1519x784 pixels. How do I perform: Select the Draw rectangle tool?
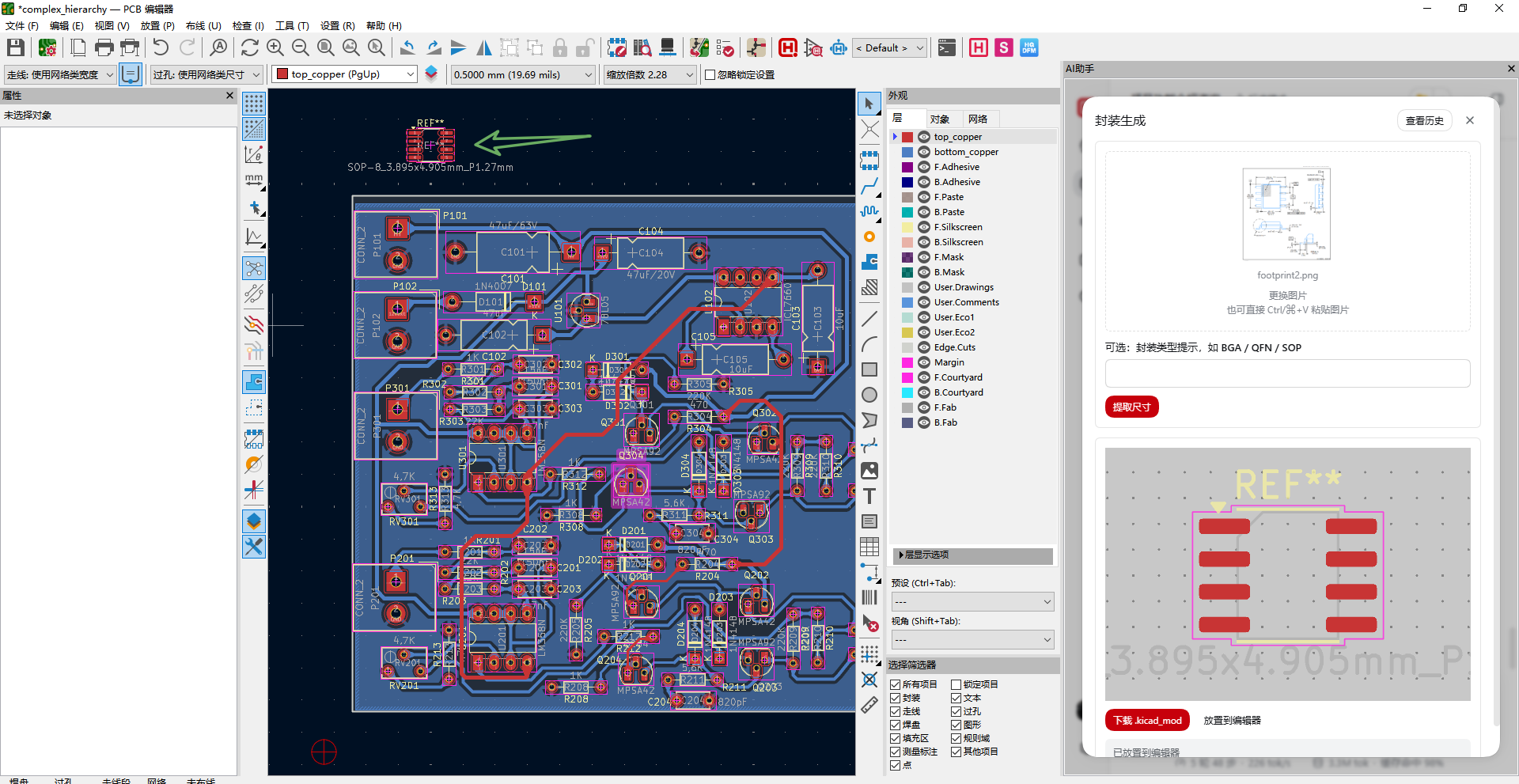[869, 369]
